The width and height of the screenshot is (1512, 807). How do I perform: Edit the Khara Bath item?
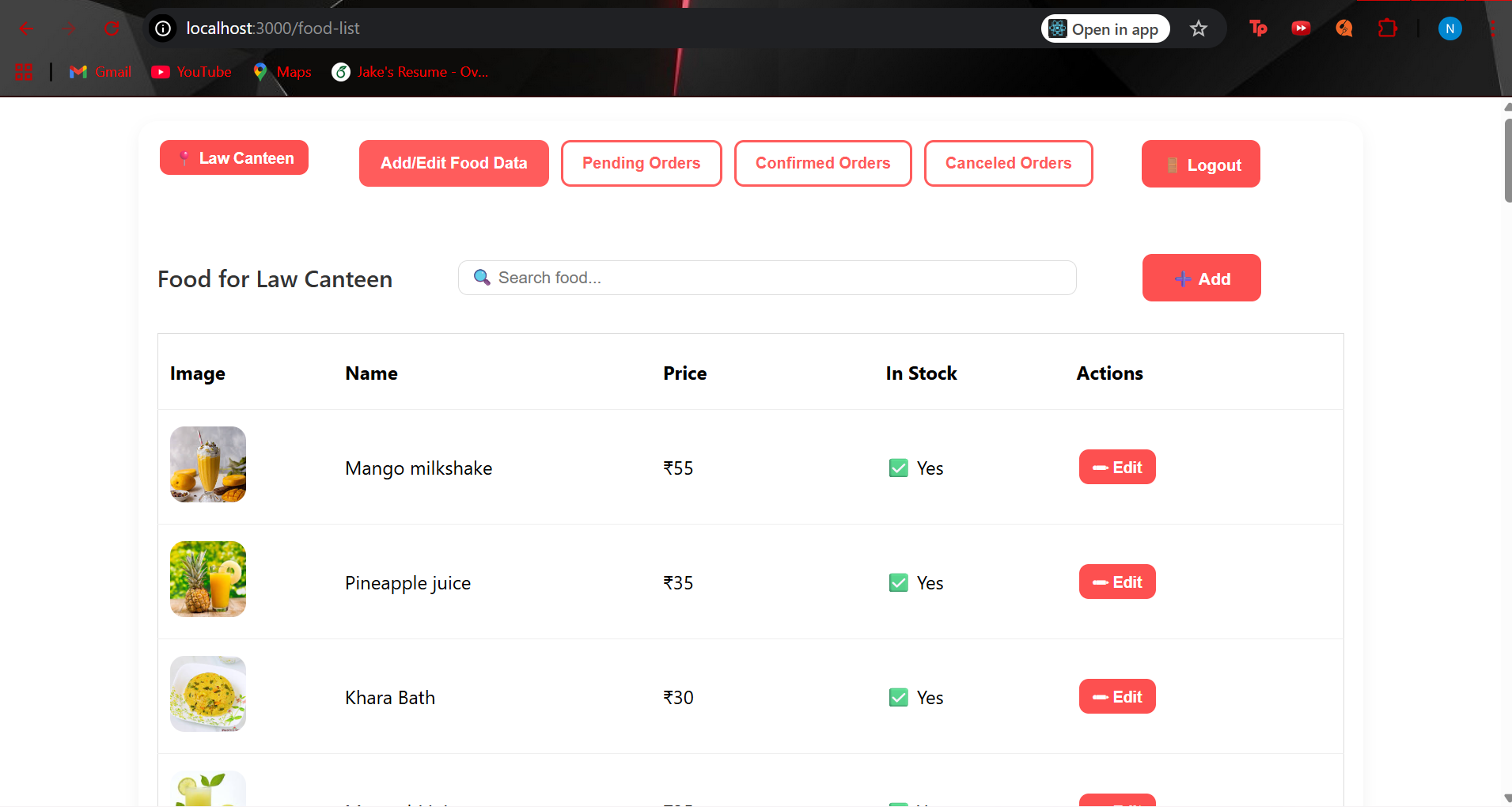[1117, 696]
